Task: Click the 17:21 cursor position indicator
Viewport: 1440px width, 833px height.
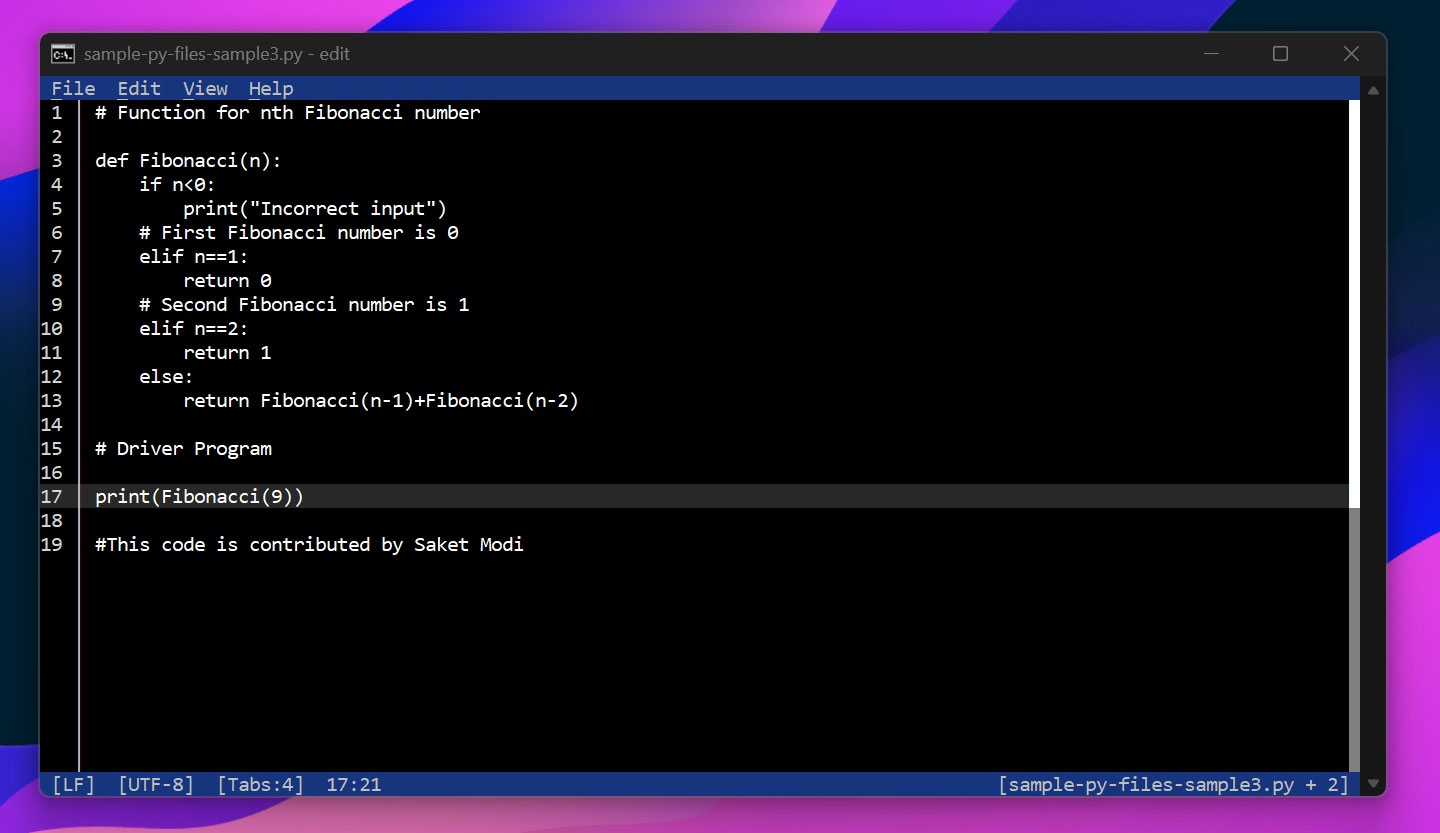Action: [x=354, y=784]
